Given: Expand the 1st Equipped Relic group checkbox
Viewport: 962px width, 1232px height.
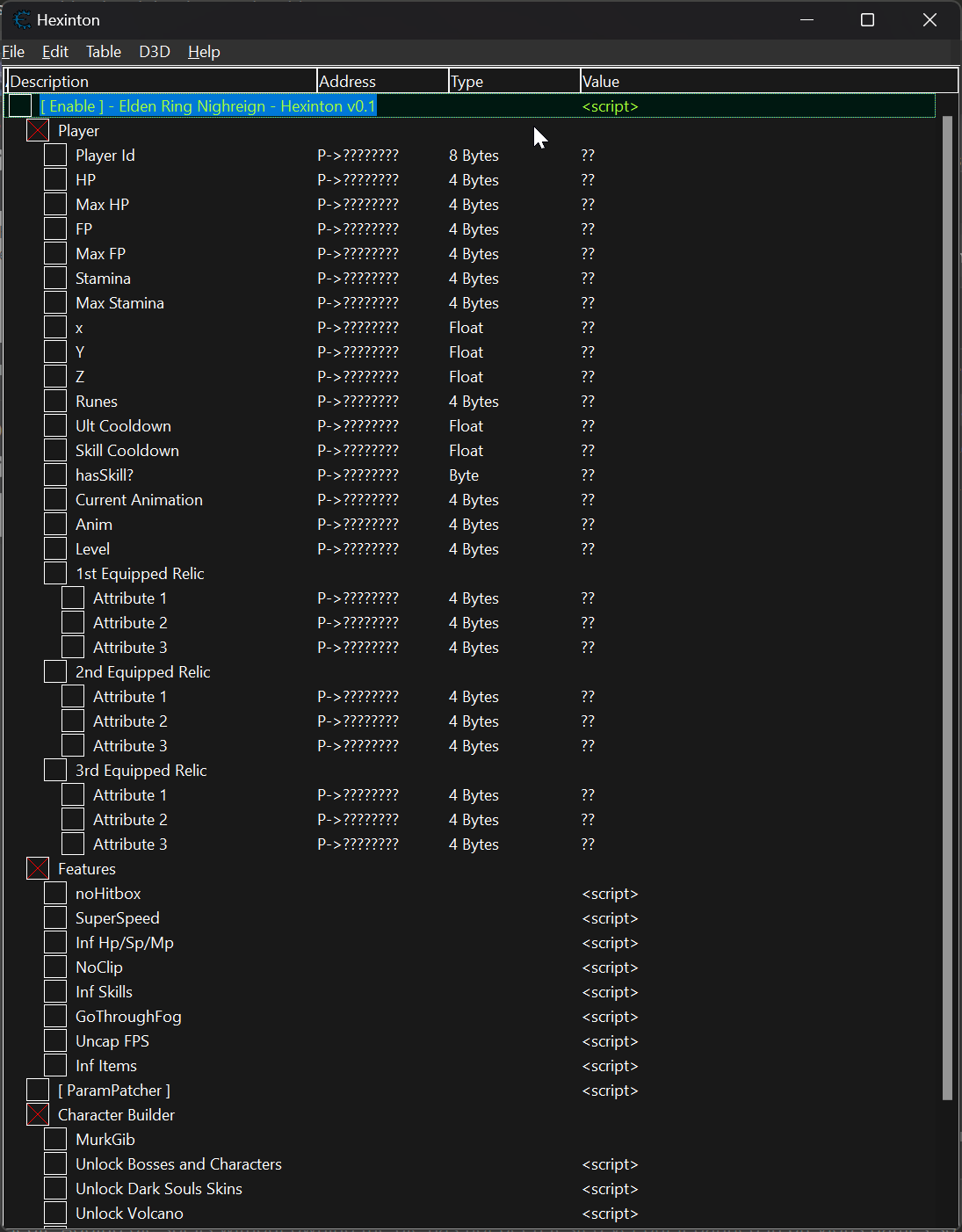Looking at the screenshot, I should (55, 574).
